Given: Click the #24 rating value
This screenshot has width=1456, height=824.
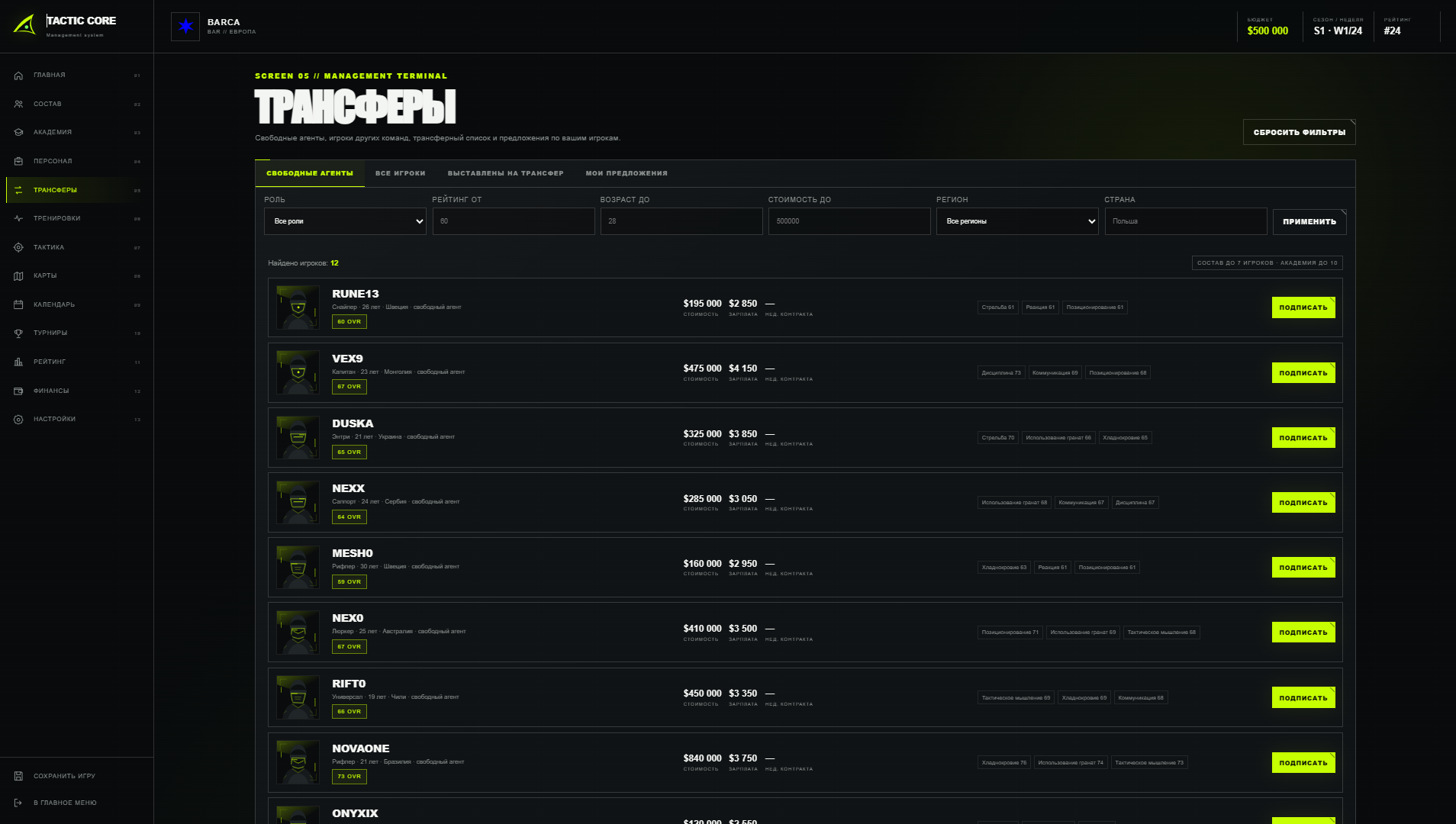Looking at the screenshot, I should coord(1392,31).
